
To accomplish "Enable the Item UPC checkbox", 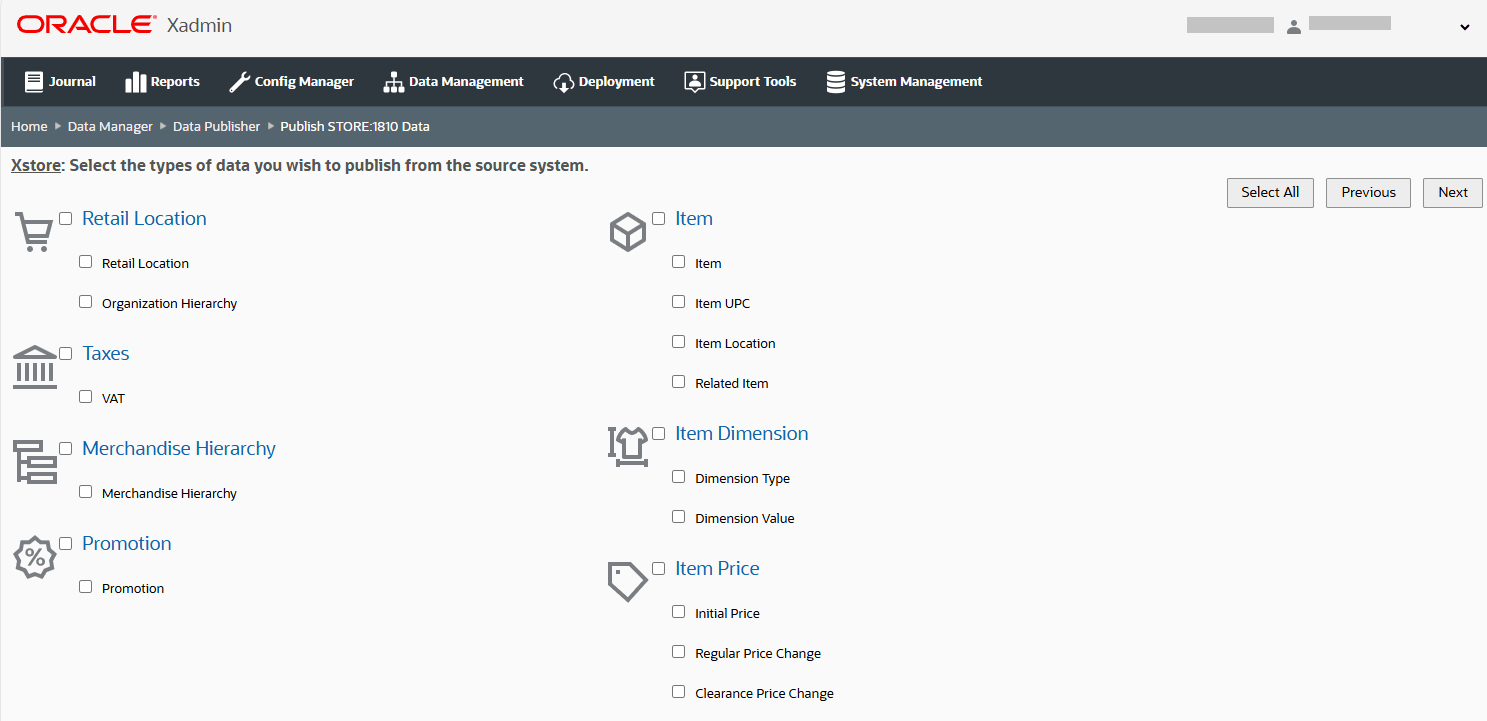I will pos(678,301).
